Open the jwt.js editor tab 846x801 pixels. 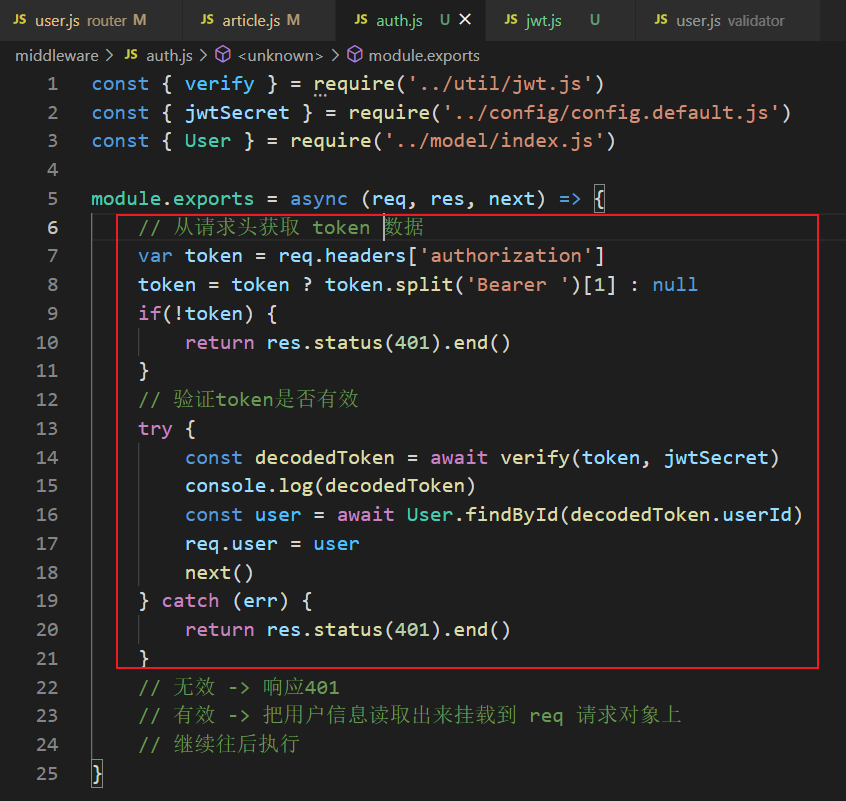pyautogui.click(x=561, y=20)
